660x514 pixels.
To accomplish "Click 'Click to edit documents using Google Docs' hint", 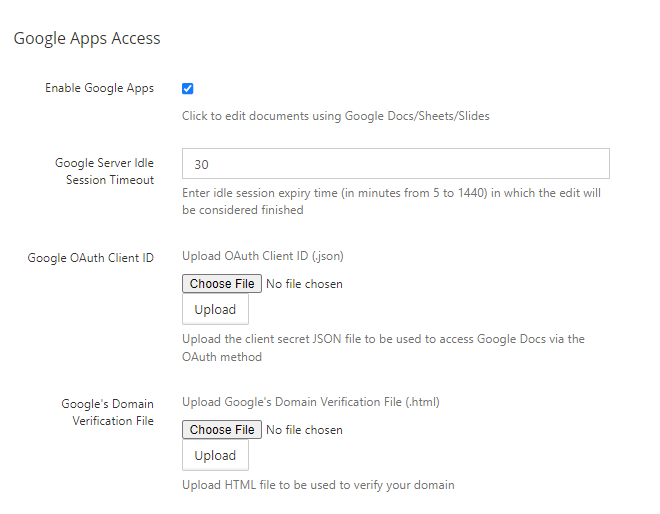I will (336, 116).
